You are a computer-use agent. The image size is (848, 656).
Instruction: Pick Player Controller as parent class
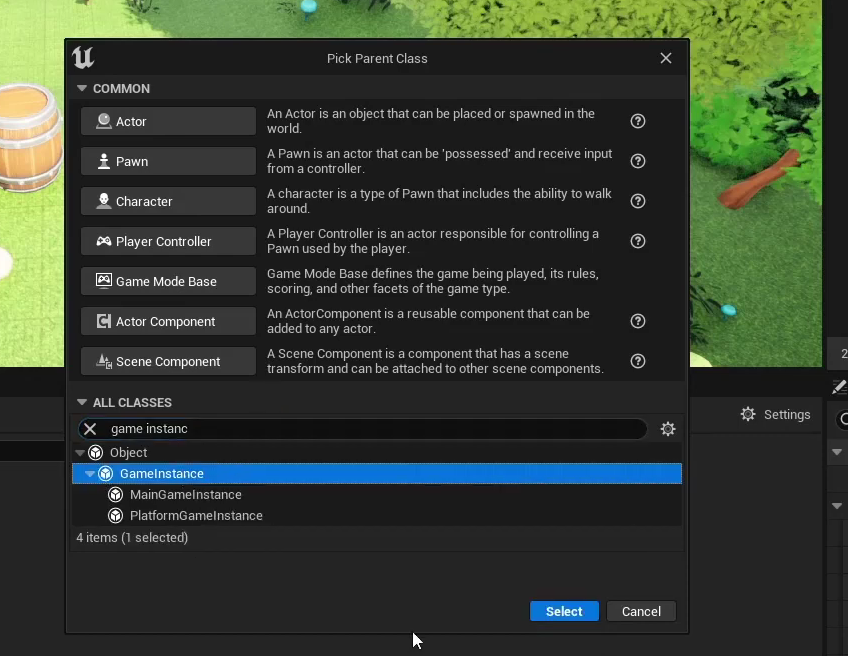click(168, 241)
